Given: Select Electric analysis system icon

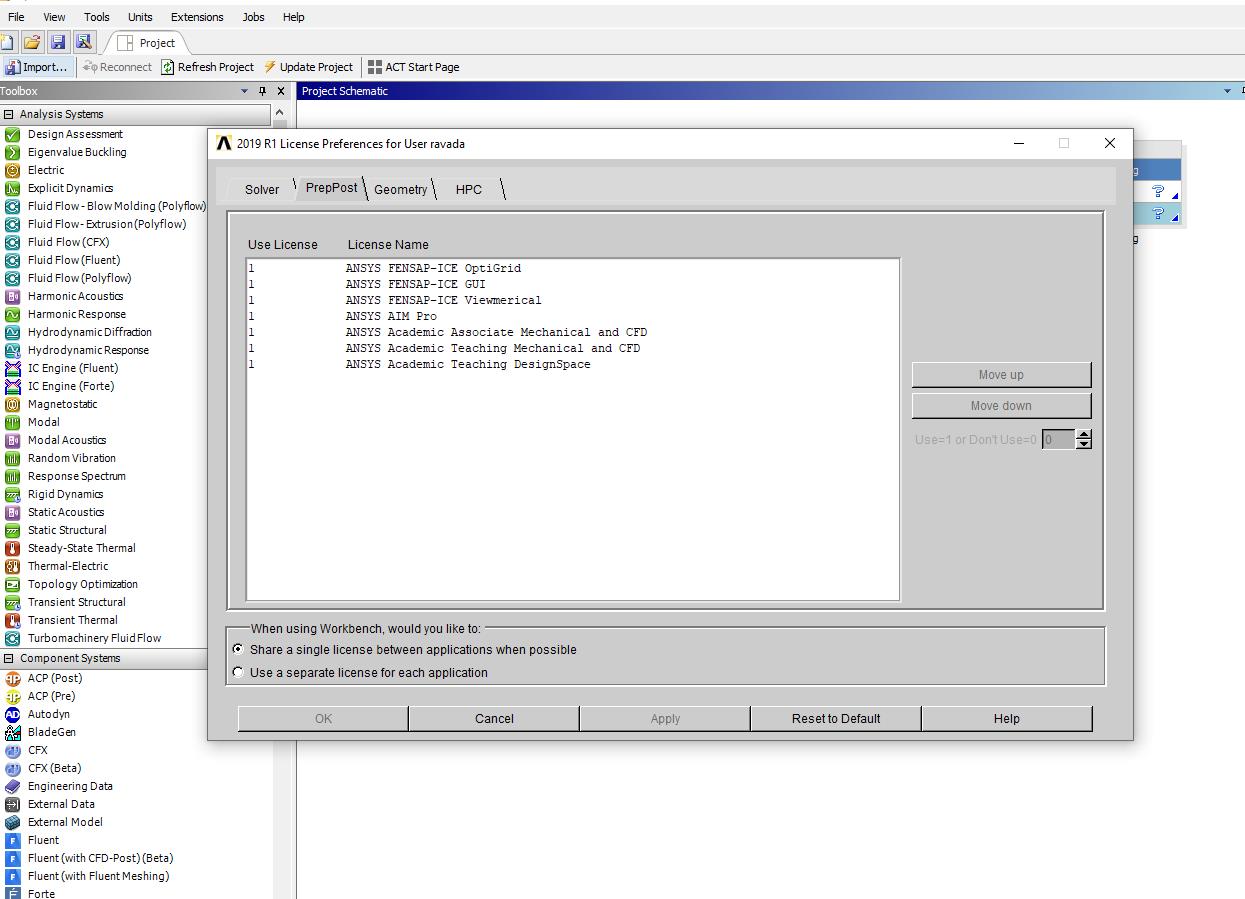Looking at the screenshot, I should [12, 170].
